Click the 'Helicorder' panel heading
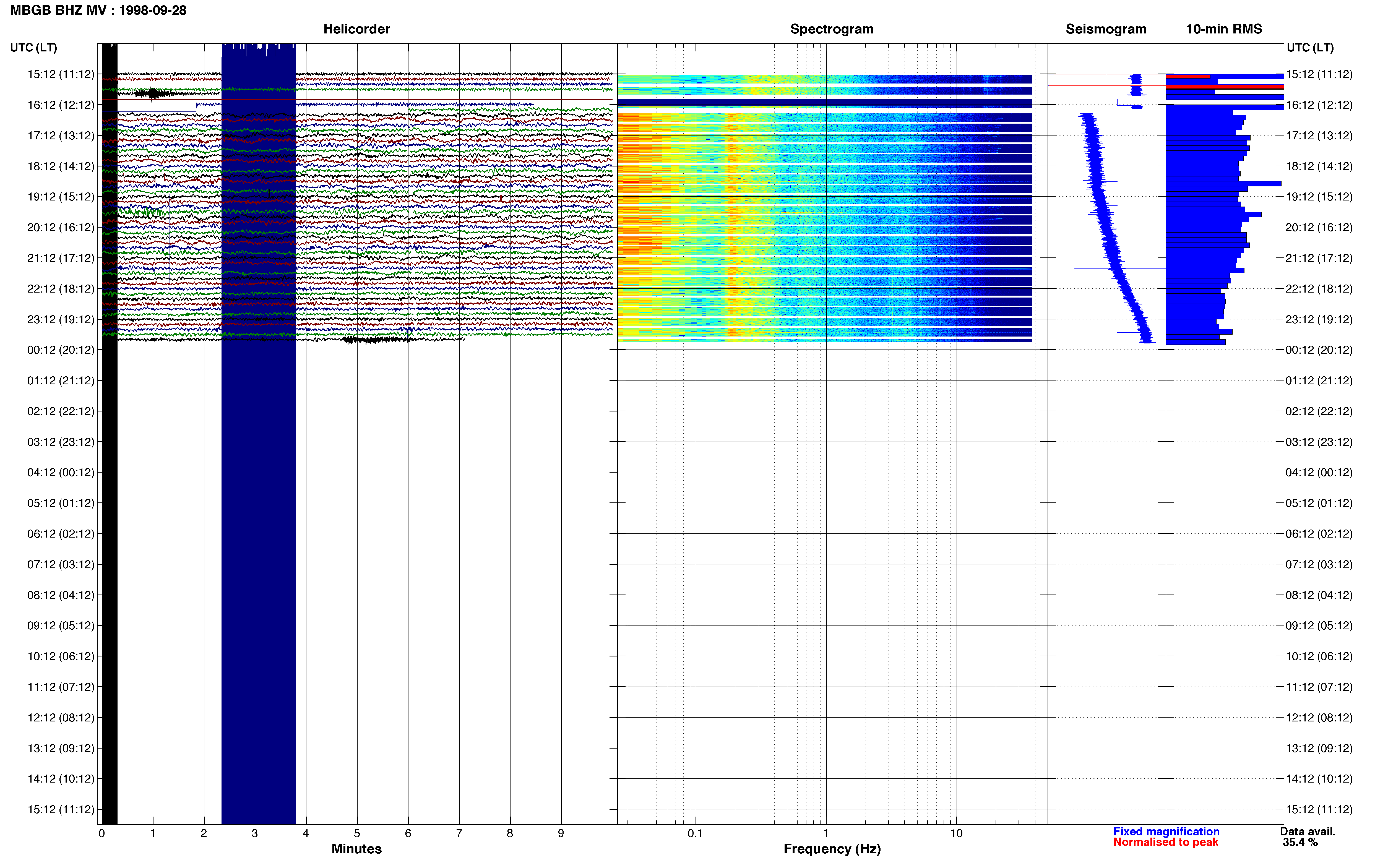This screenshot has height=868, width=1388. [356, 29]
